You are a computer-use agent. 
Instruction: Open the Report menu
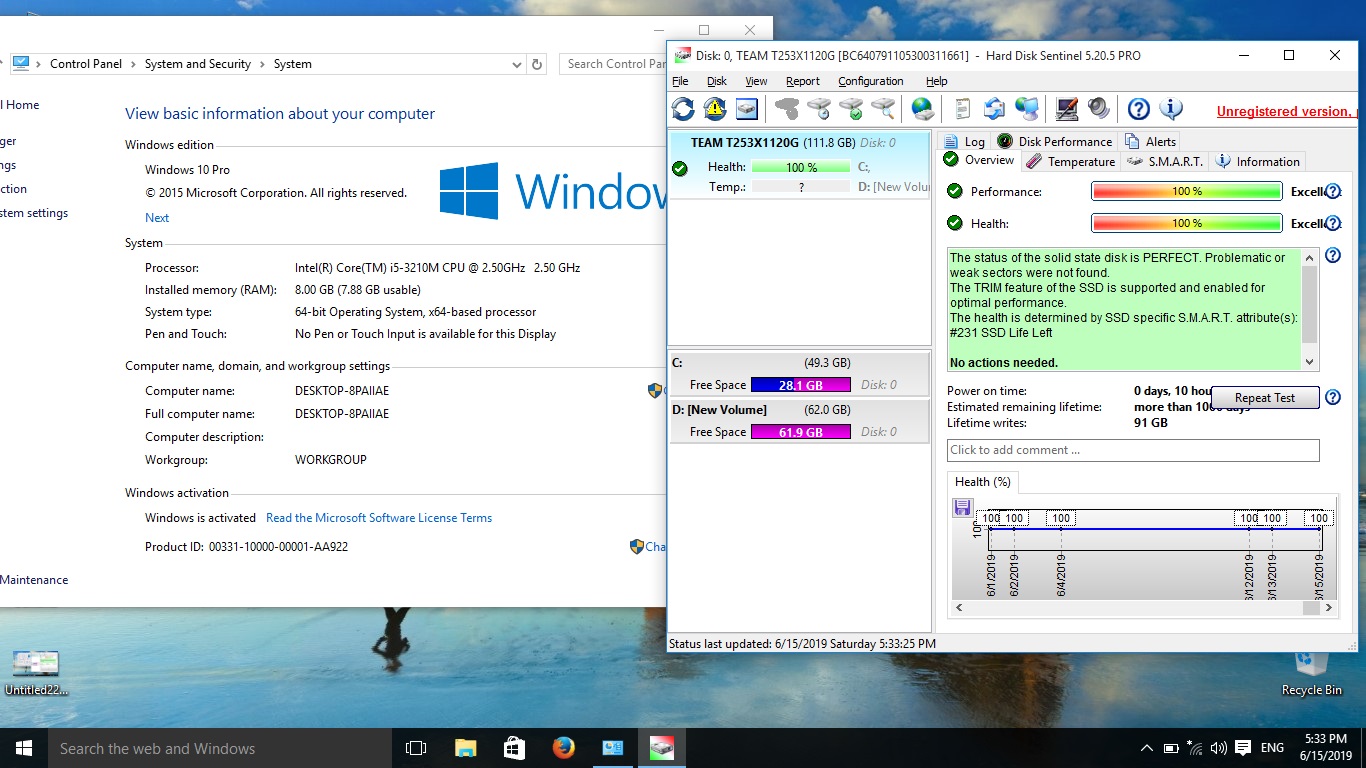[x=802, y=81]
